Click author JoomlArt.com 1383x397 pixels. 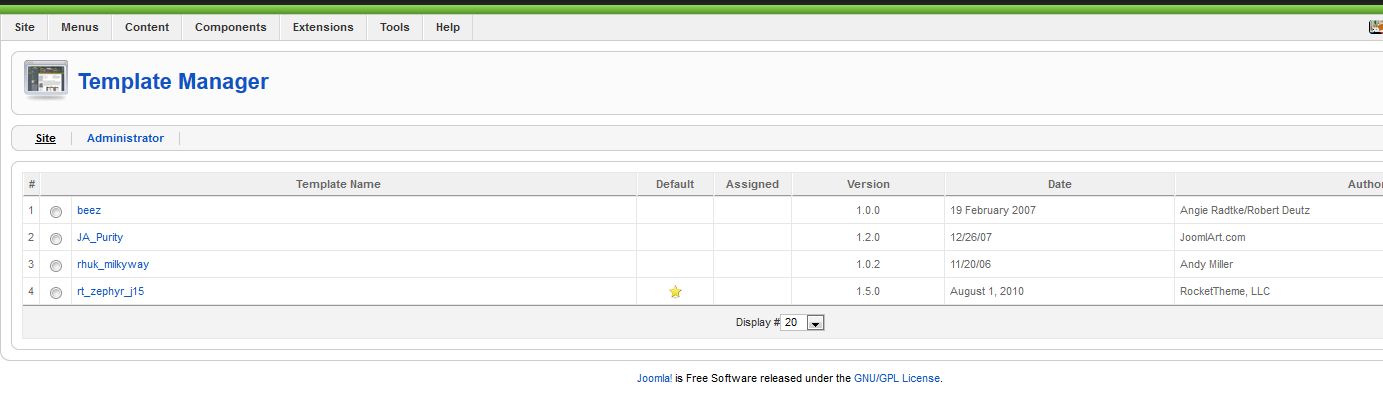click(1213, 238)
